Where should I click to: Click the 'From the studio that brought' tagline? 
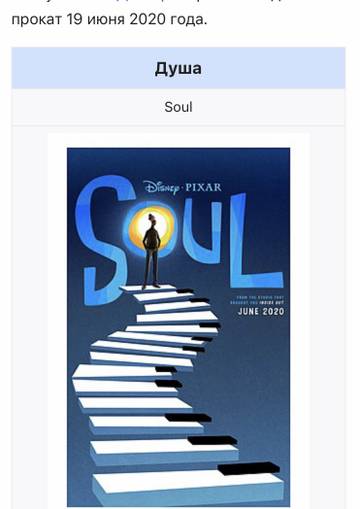click(x=257, y=300)
